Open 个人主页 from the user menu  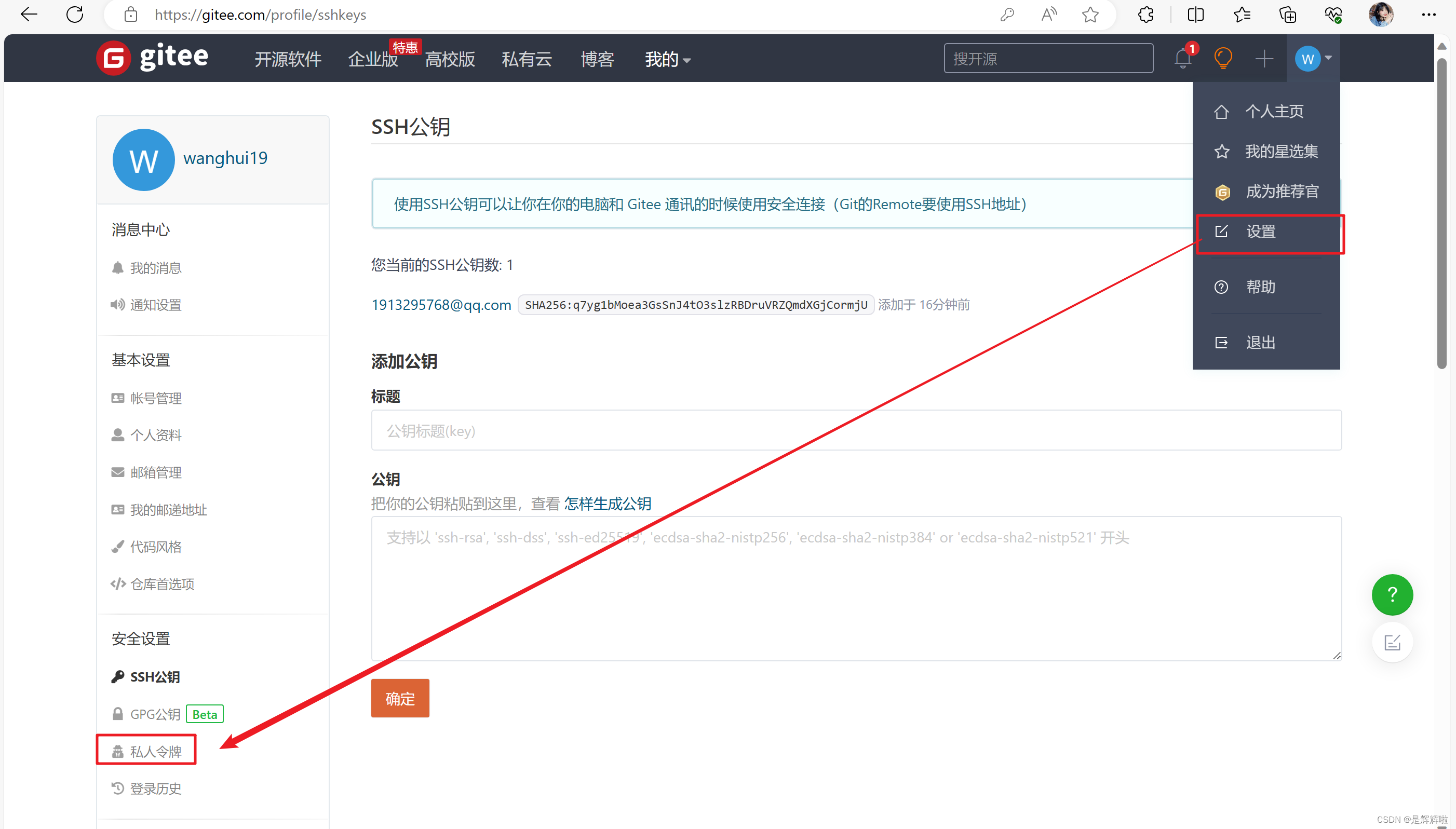click(x=1273, y=112)
